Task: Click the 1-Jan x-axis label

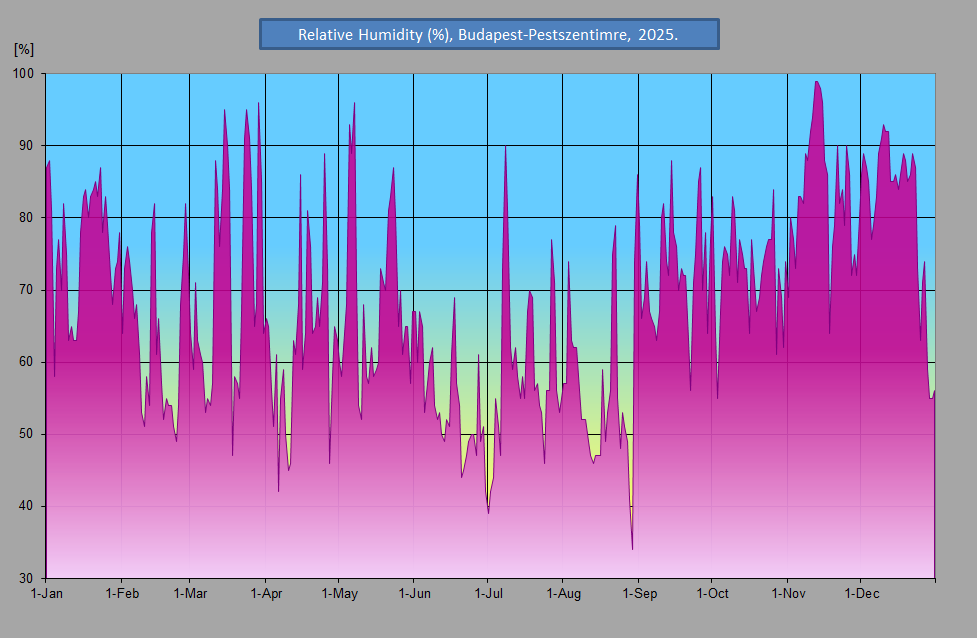Action: [x=47, y=593]
